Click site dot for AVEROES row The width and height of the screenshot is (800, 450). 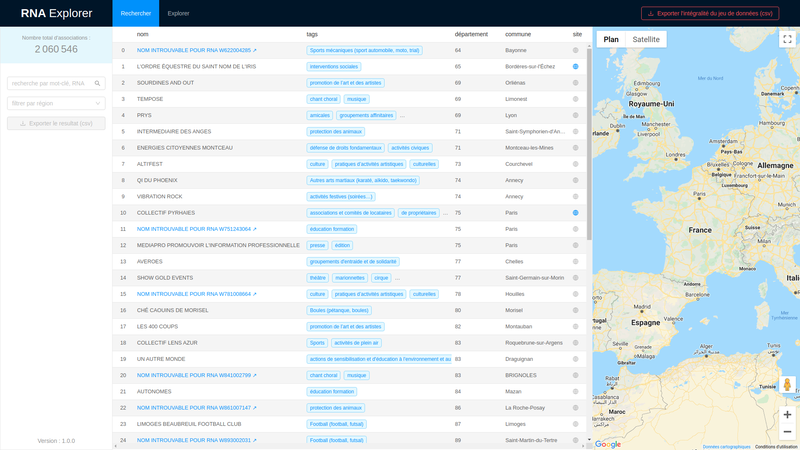pyautogui.click(x=576, y=261)
